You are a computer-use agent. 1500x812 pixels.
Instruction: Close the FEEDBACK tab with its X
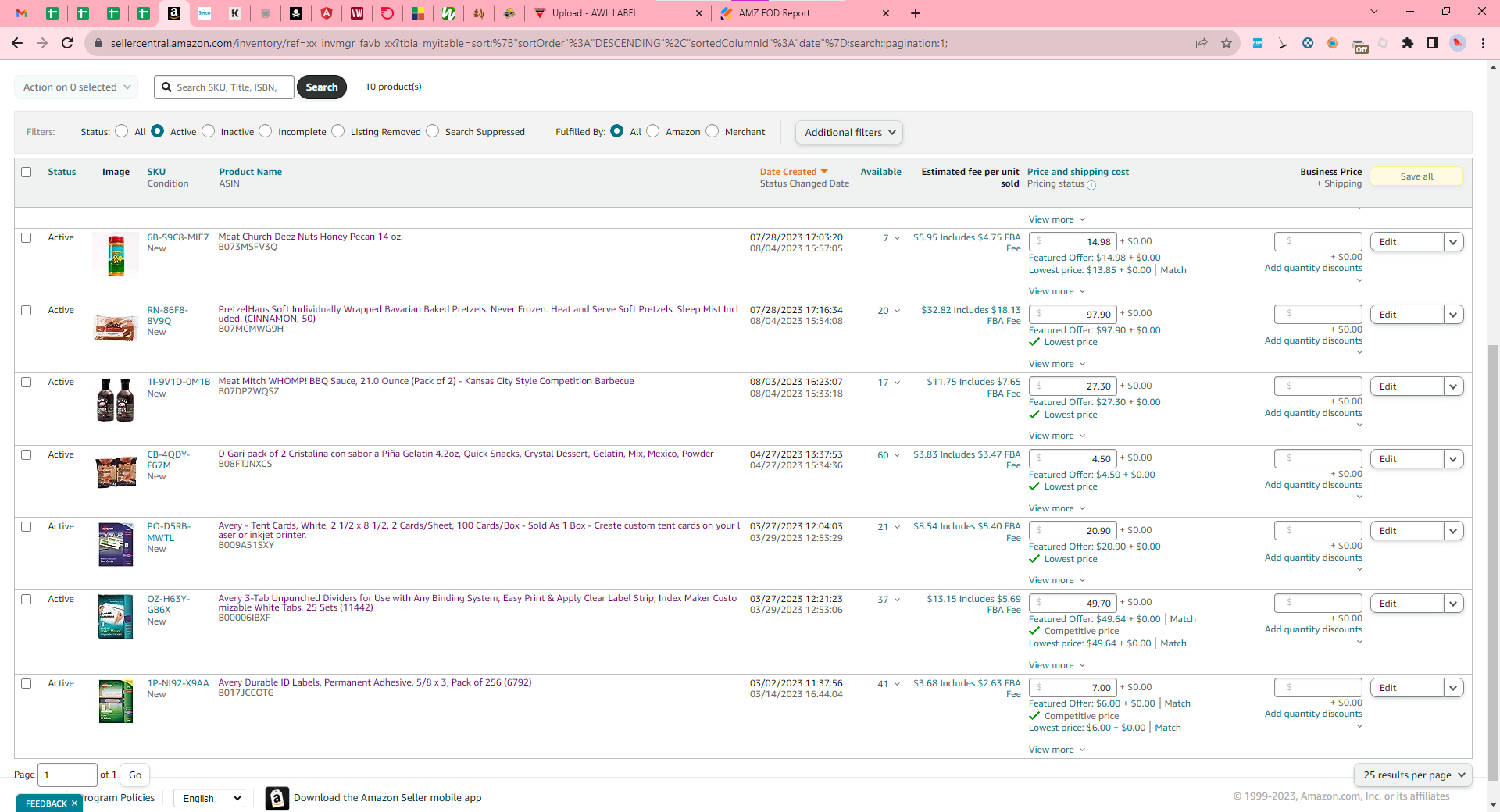(74, 803)
